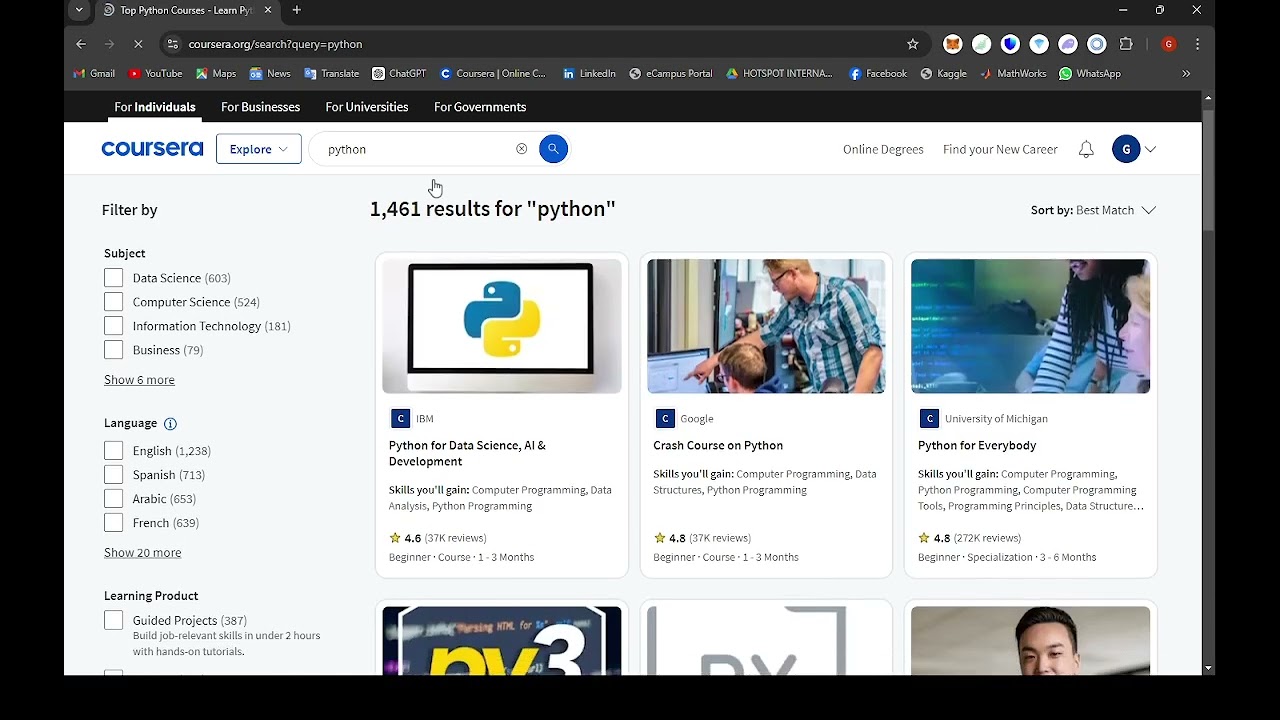Open eCampus Portal bookmark
The image size is (1280, 720).
pos(670,73)
